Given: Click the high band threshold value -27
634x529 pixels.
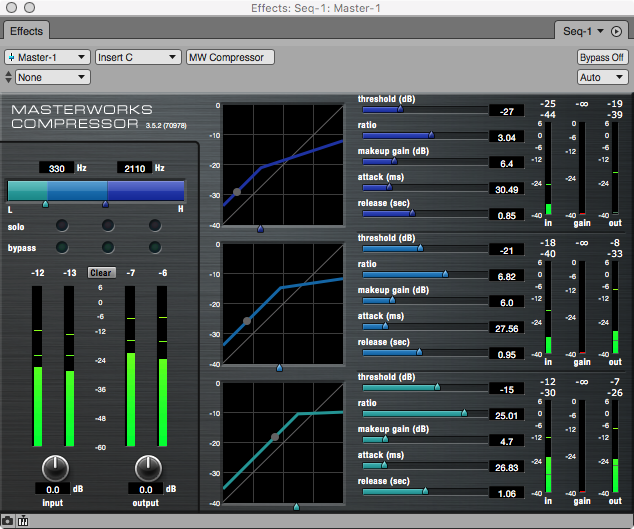Looking at the screenshot, I should pos(506,111).
